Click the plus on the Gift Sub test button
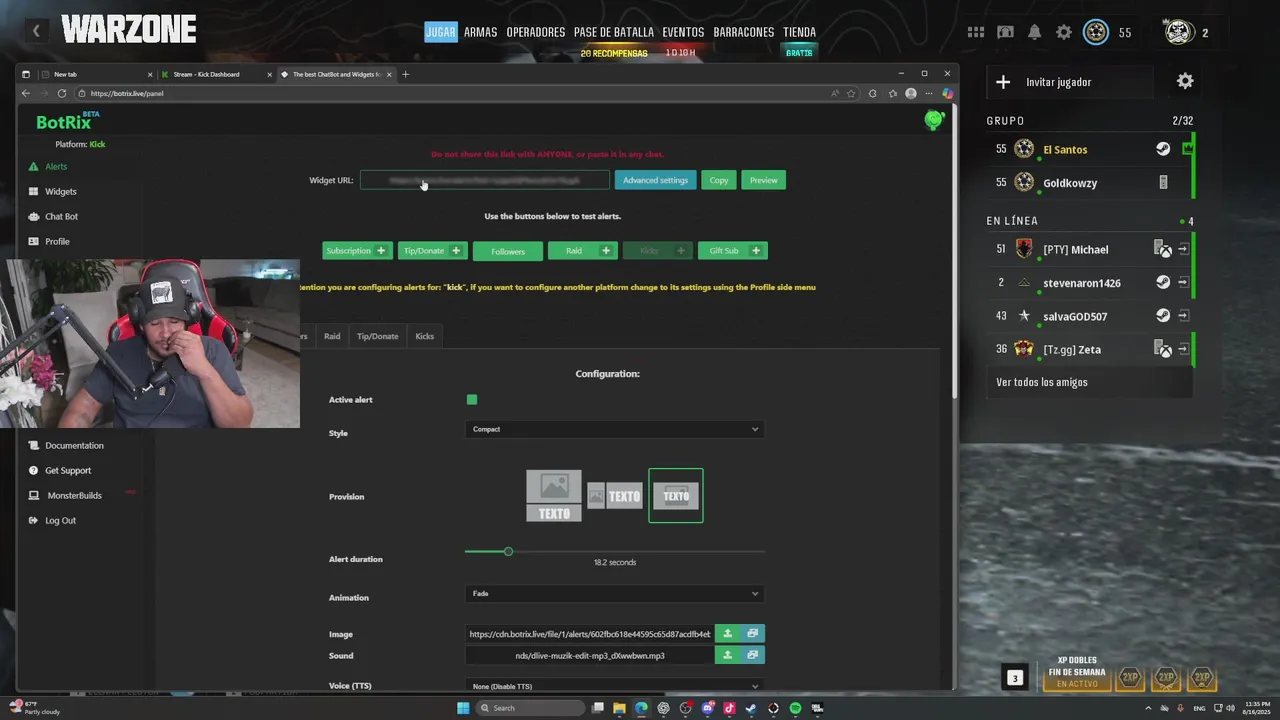This screenshot has height=720, width=1280. point(756,250)
